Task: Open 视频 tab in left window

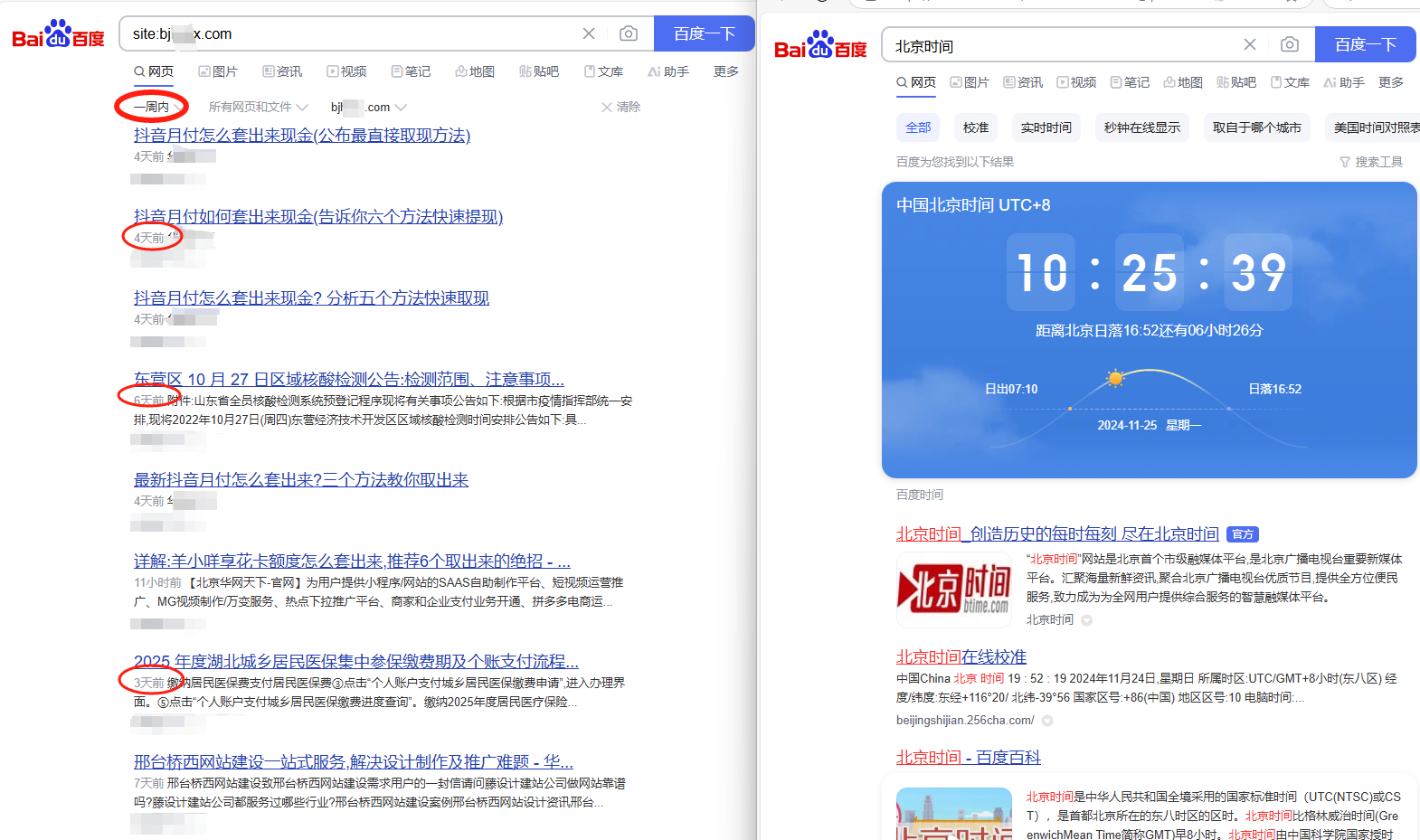Action: click(346, 71)
